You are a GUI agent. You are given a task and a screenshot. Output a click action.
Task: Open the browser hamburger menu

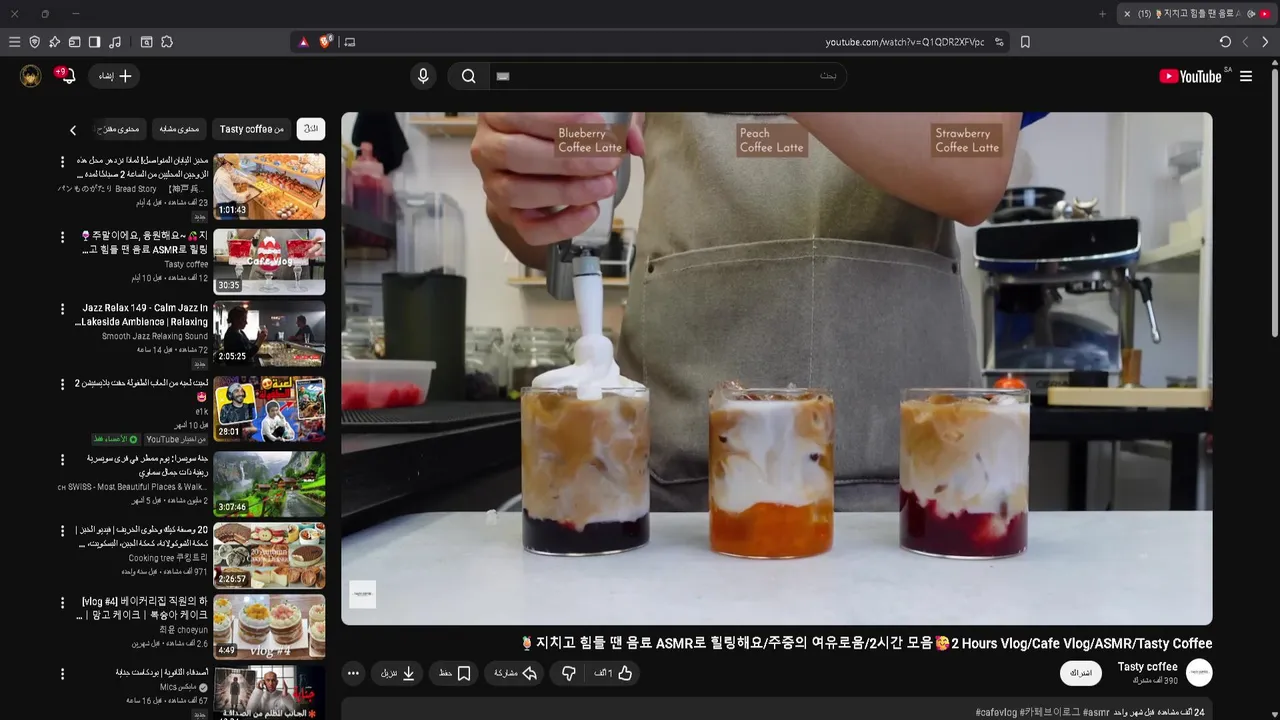pos(14,42)
